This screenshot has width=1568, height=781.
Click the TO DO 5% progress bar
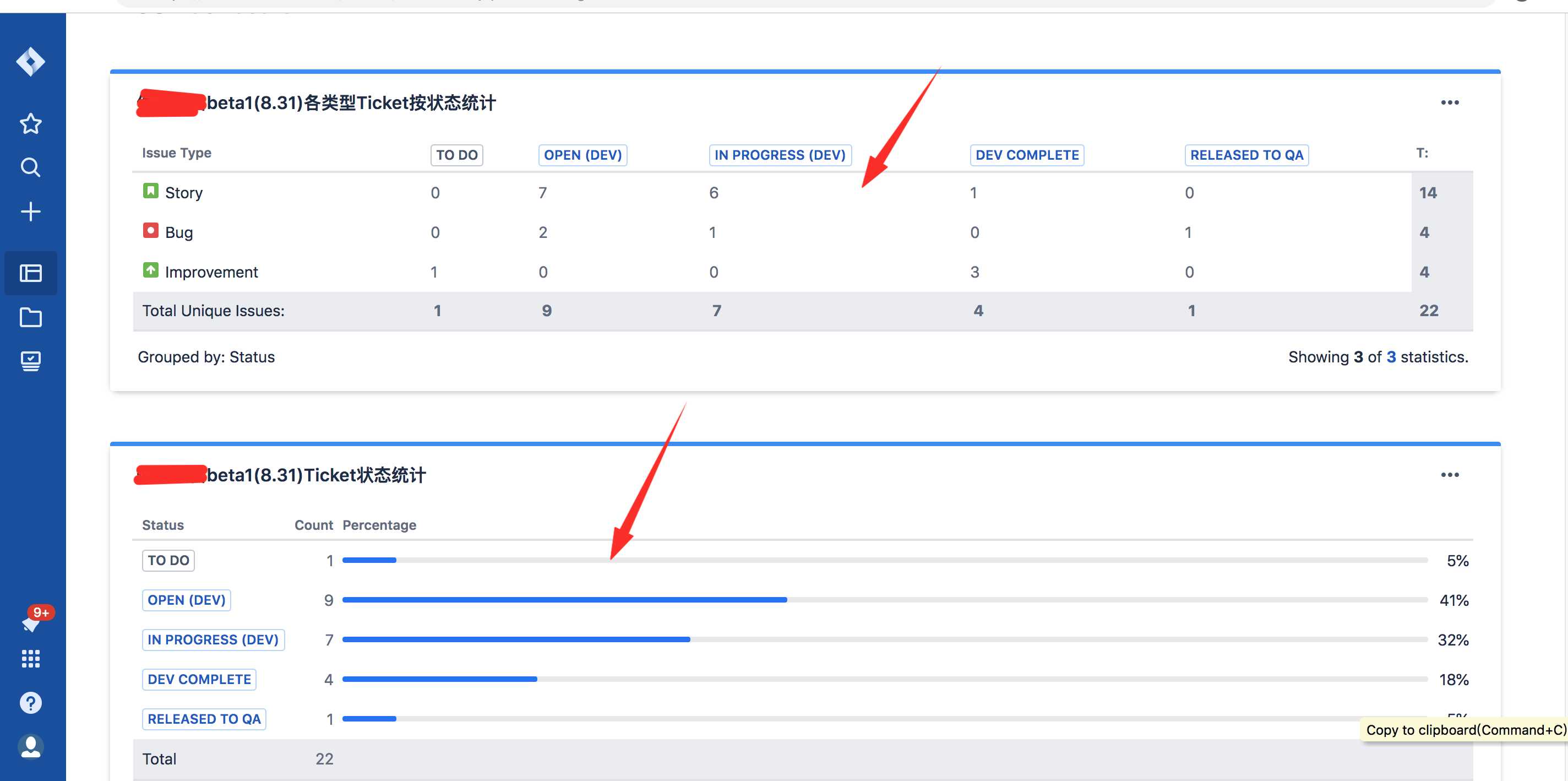(x=884, y=560)
